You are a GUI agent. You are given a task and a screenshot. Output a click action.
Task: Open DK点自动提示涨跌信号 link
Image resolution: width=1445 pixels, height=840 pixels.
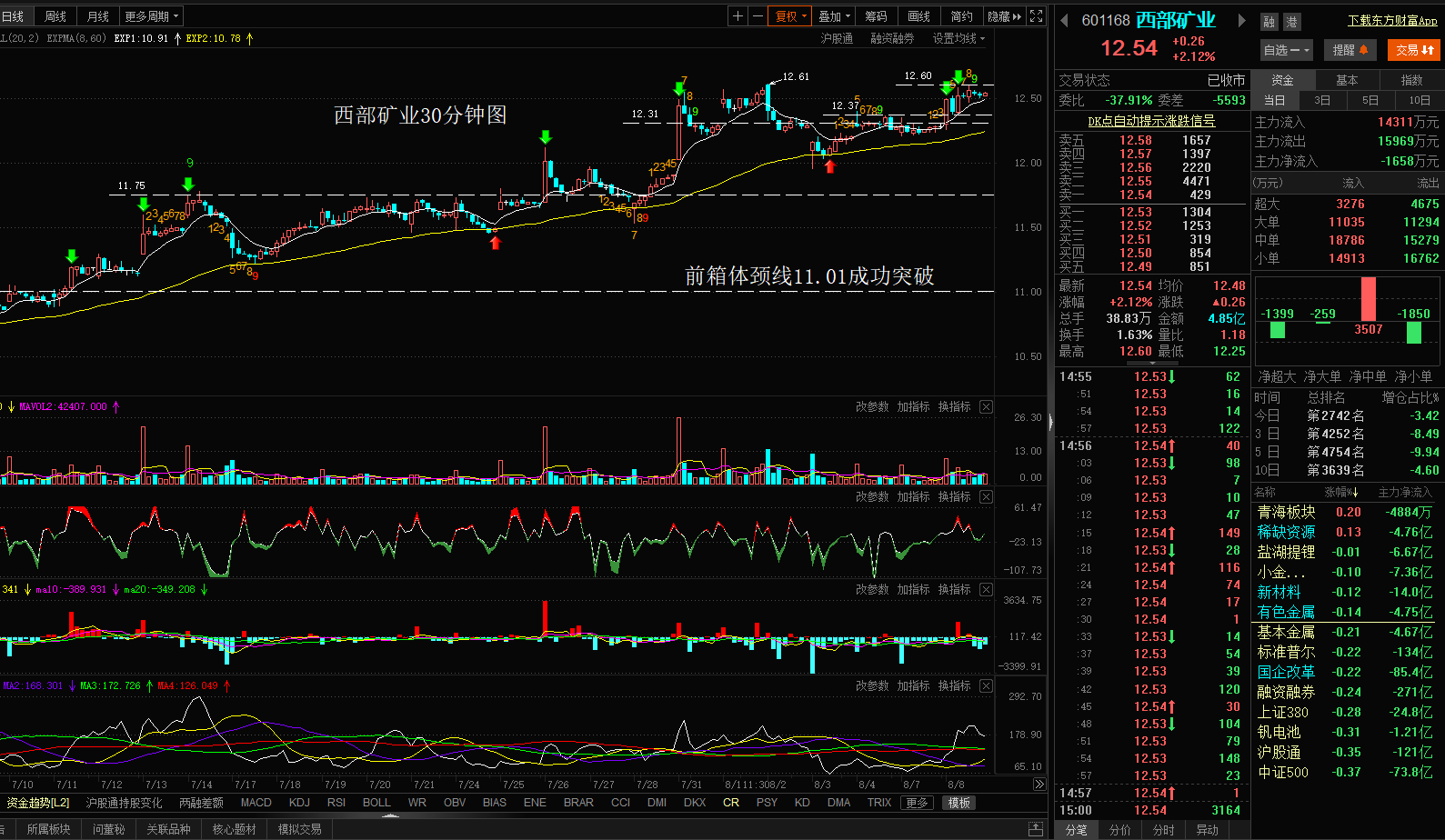coord(1151,121)
